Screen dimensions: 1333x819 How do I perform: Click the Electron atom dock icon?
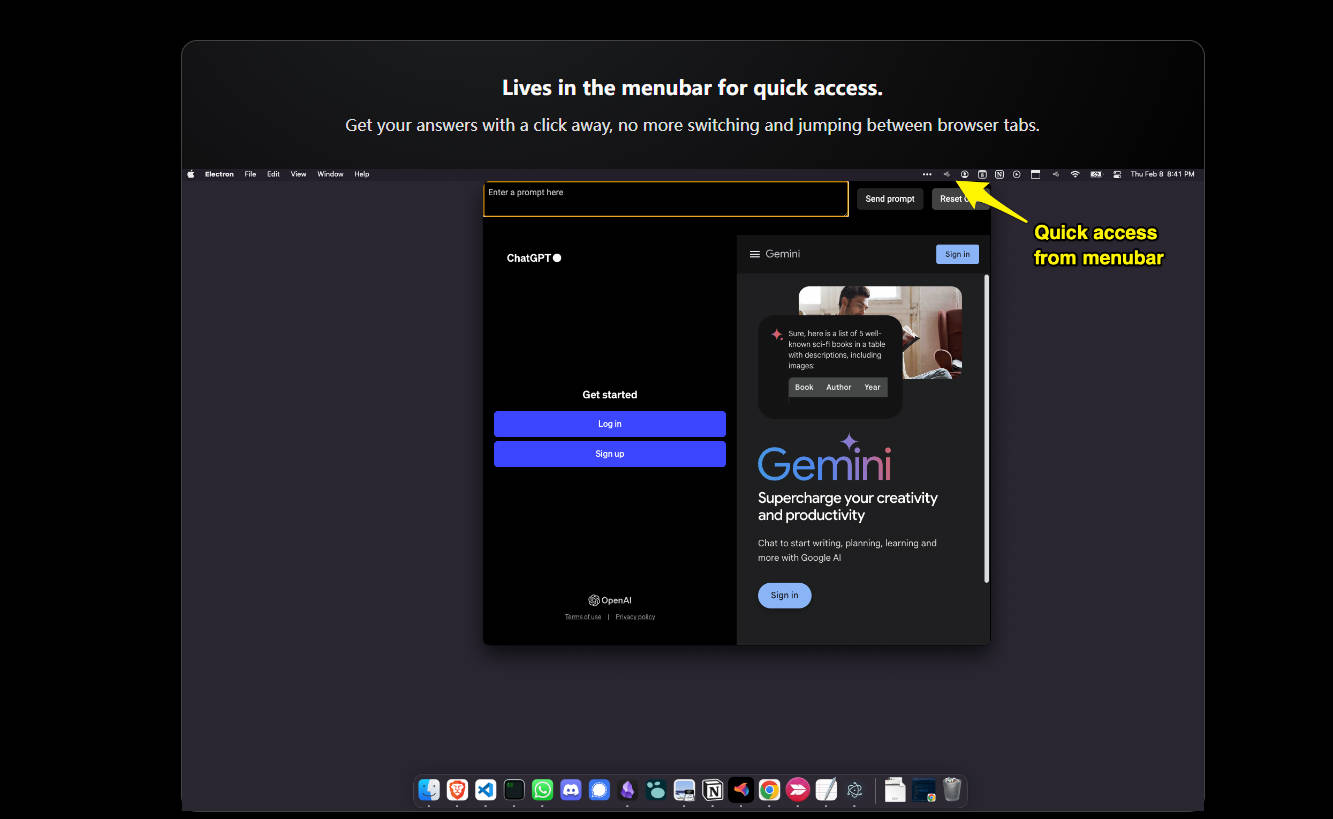click(855, 790)
